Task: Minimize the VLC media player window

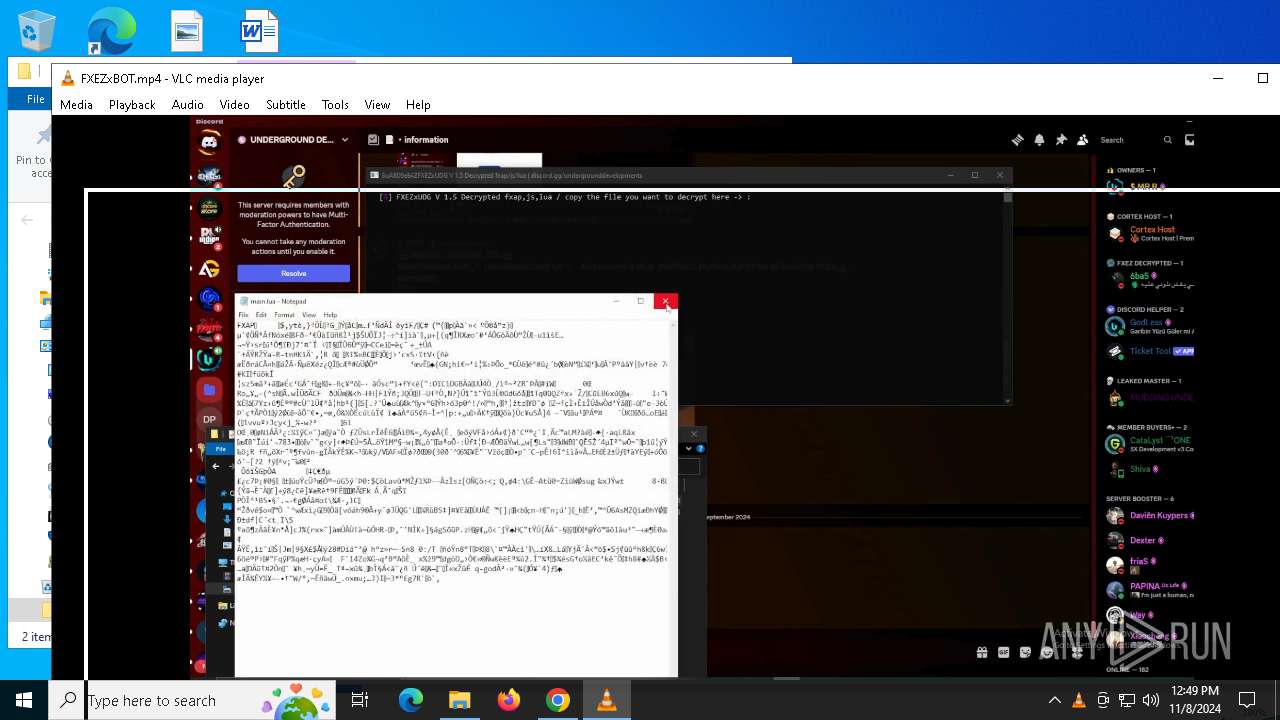Action: click(x=1218, y=78)
